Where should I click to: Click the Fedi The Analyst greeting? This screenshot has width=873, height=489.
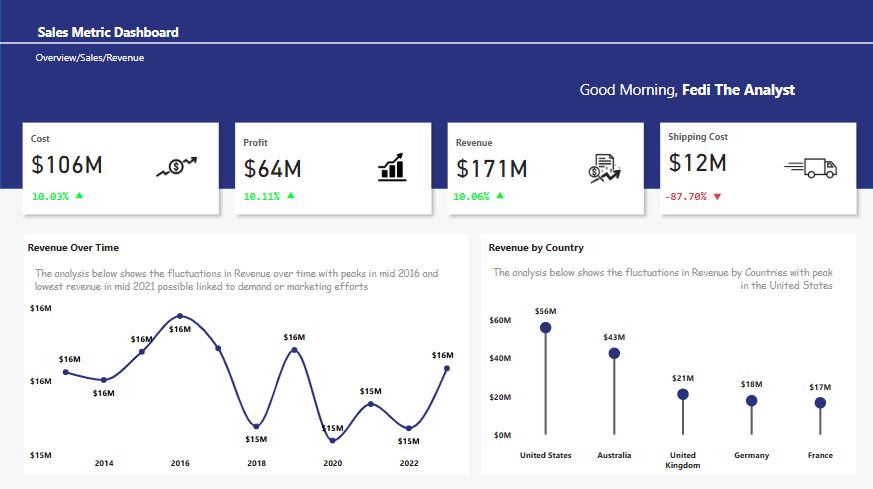(x=738, y=90)
